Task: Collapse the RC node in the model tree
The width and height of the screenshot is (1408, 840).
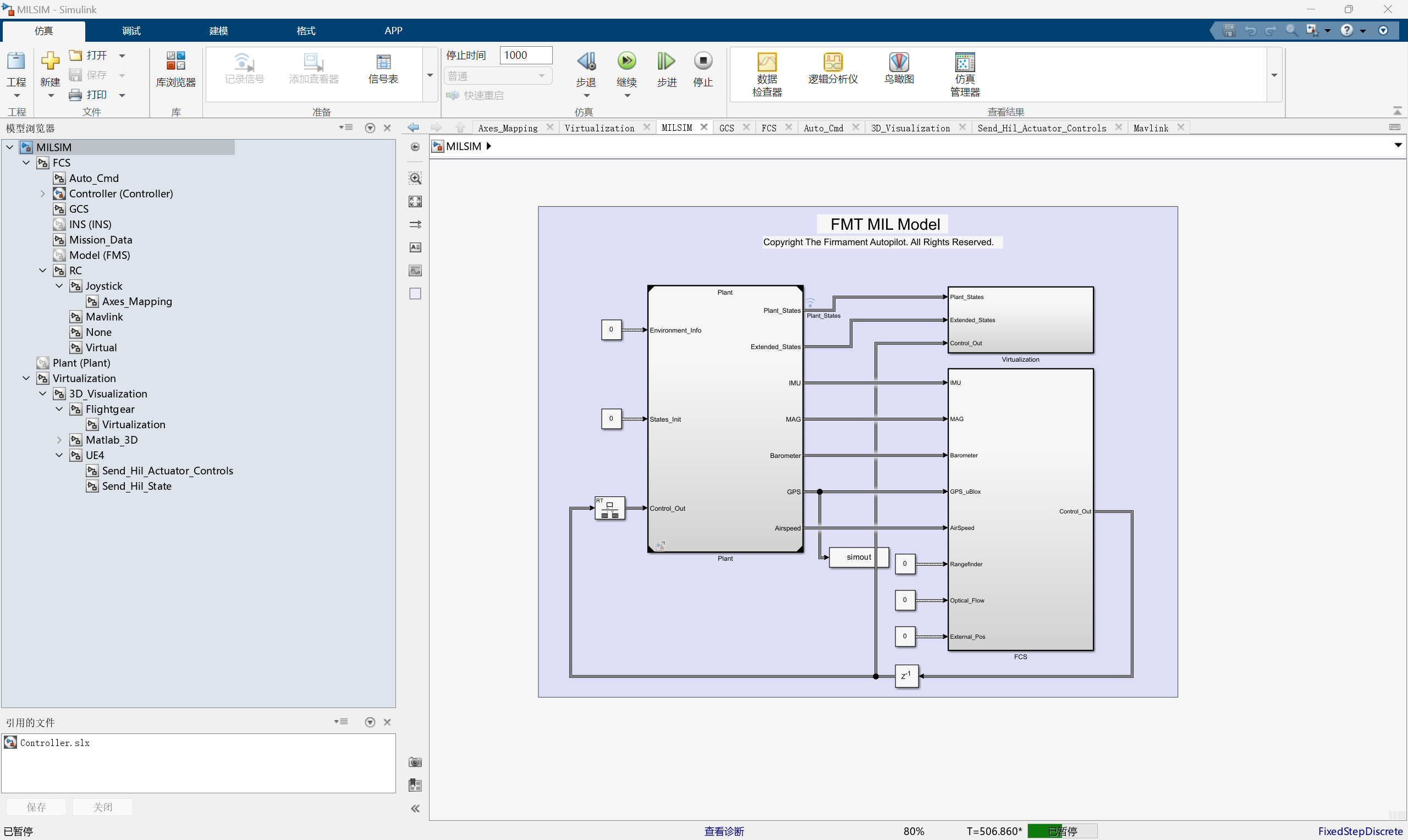Action: (x=42, y=270)
